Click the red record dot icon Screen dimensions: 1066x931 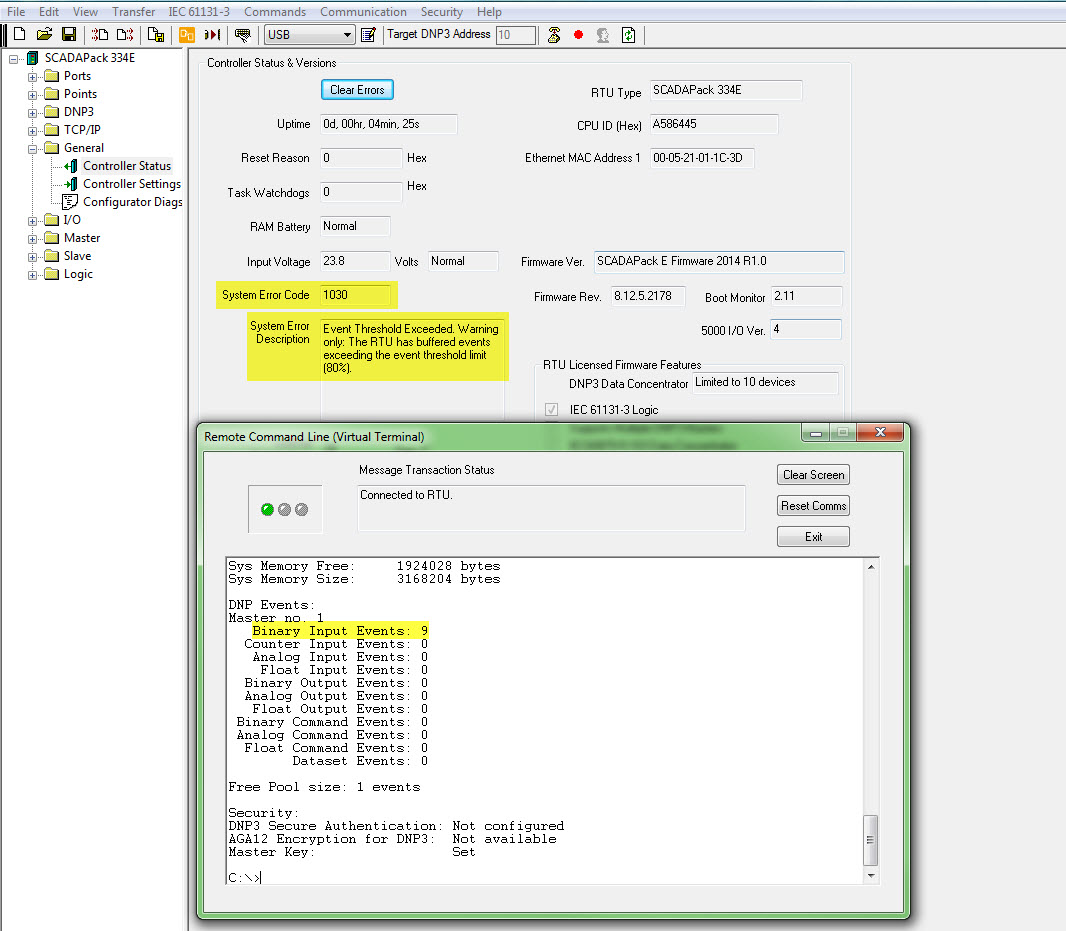[x=579, y=35]
